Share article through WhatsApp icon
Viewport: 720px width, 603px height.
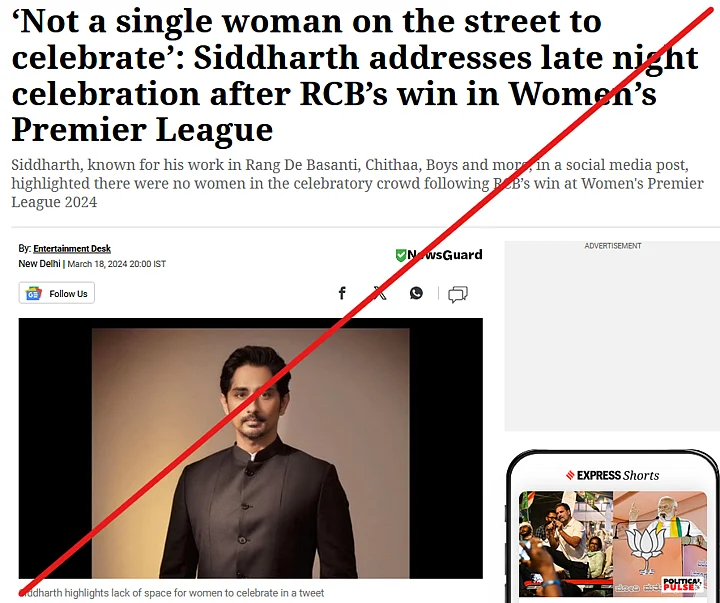tap(416, 293)
